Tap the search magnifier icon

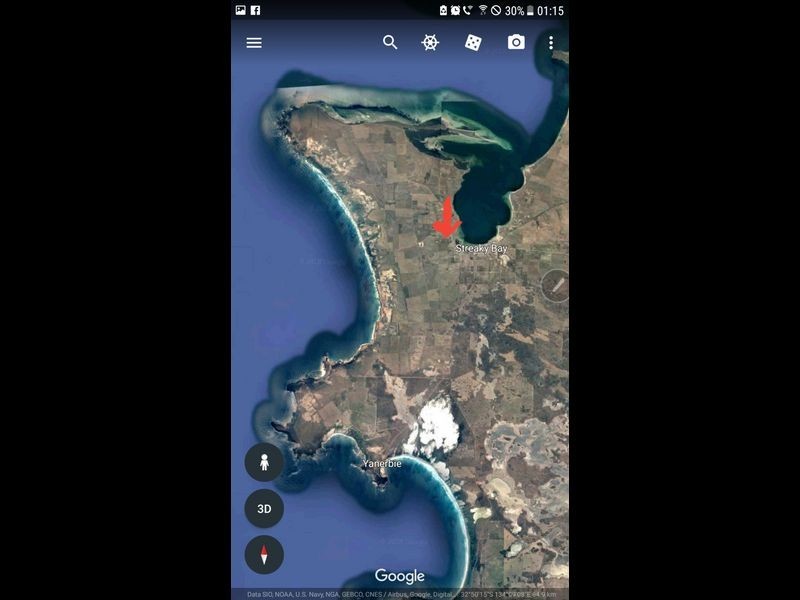390,42
